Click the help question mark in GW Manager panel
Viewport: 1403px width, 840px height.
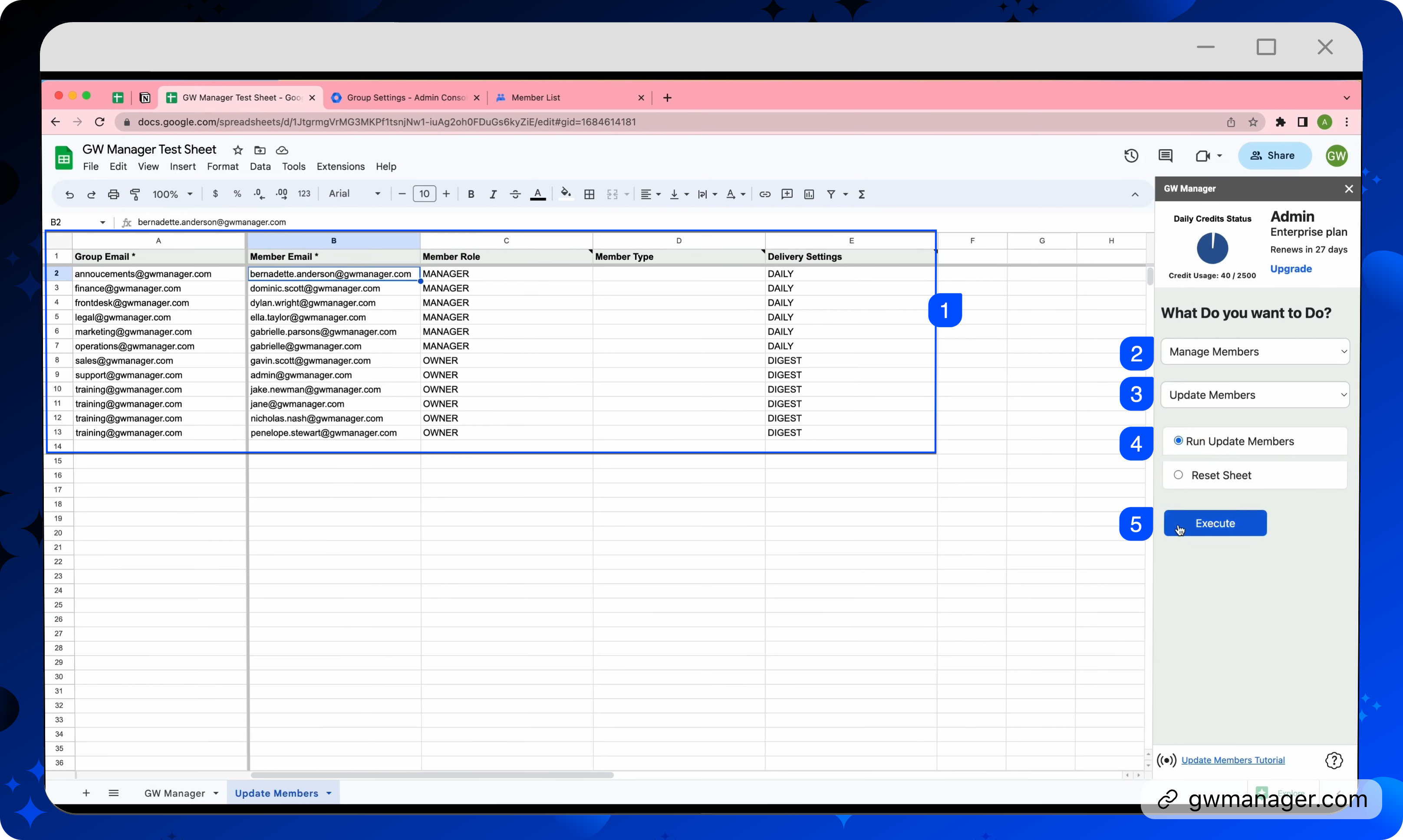coord(1334,760)
